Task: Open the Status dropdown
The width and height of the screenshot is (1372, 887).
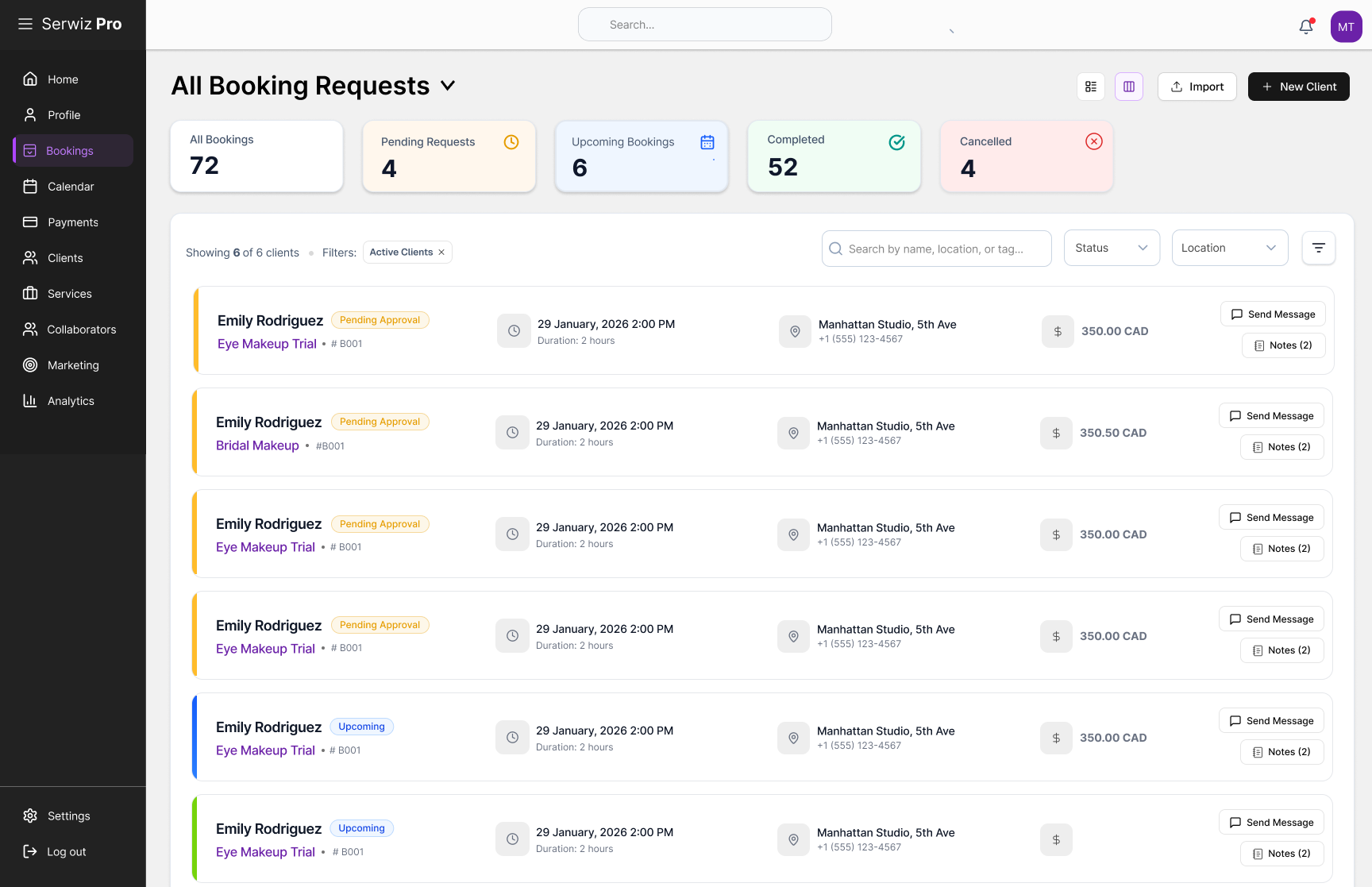Action: (x=1112, y=248)
